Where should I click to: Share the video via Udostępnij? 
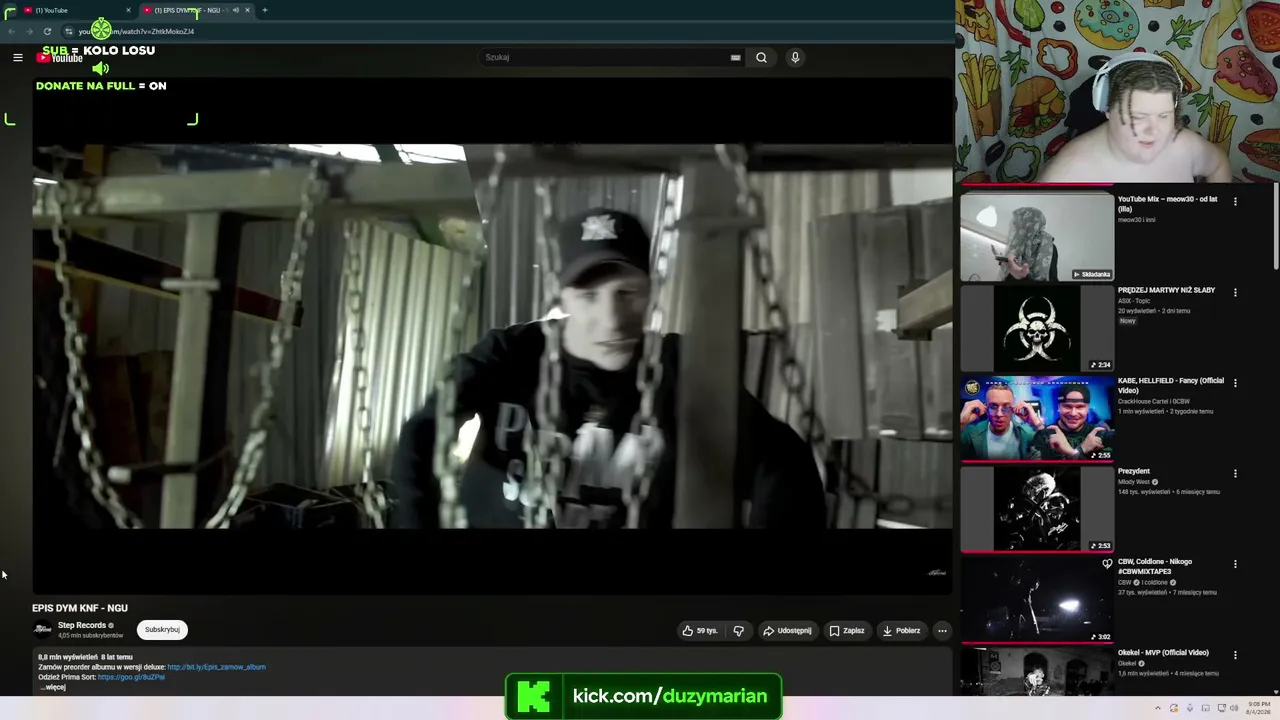(x=787, y=631)
